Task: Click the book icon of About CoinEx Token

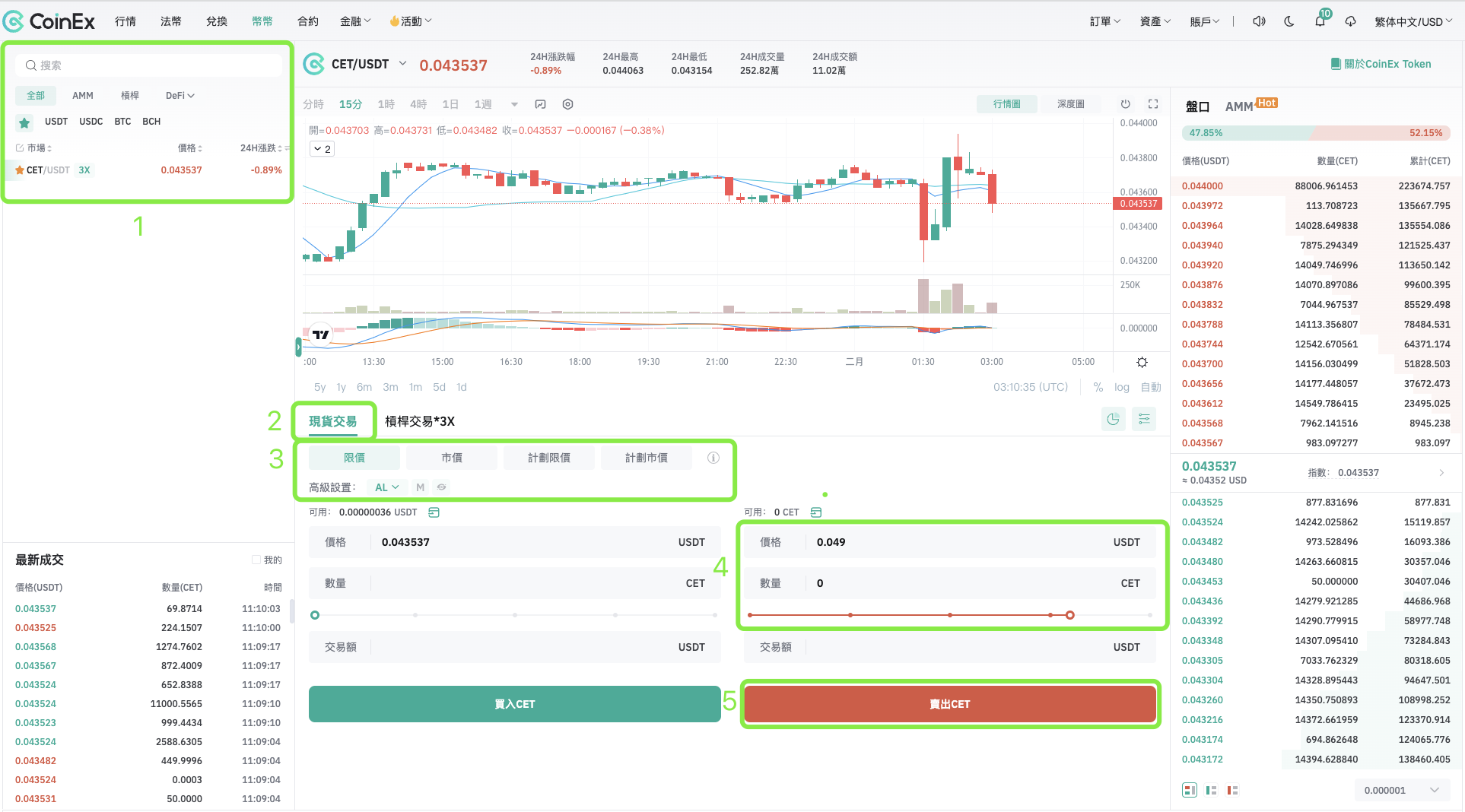Action: click(1336, 64)
